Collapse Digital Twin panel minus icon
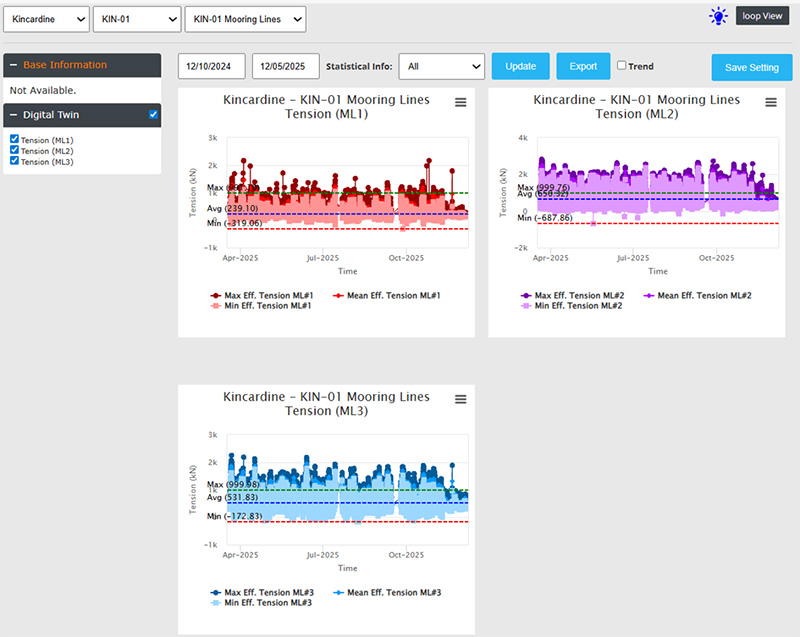 tap(13, 115)
